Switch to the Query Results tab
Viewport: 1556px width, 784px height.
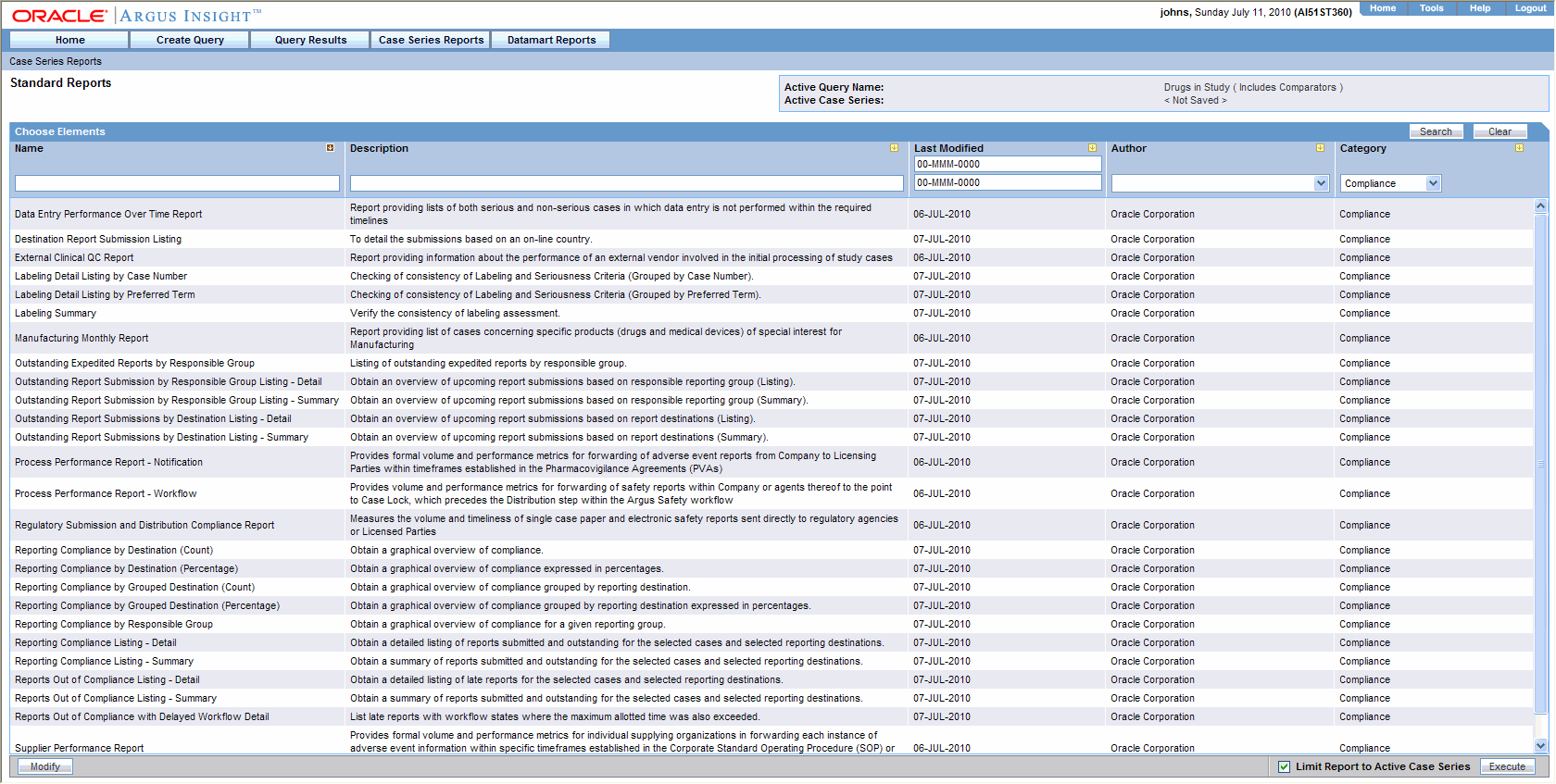(310, 40)
